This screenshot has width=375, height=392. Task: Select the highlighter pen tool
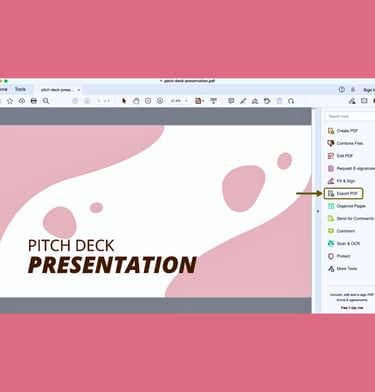(243, 101)
